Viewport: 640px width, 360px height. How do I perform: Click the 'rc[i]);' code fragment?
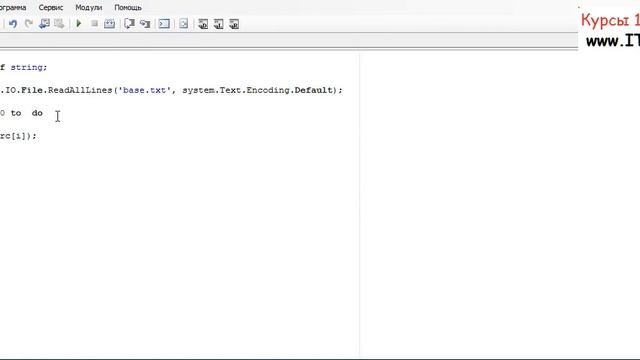tap(18, 136)
